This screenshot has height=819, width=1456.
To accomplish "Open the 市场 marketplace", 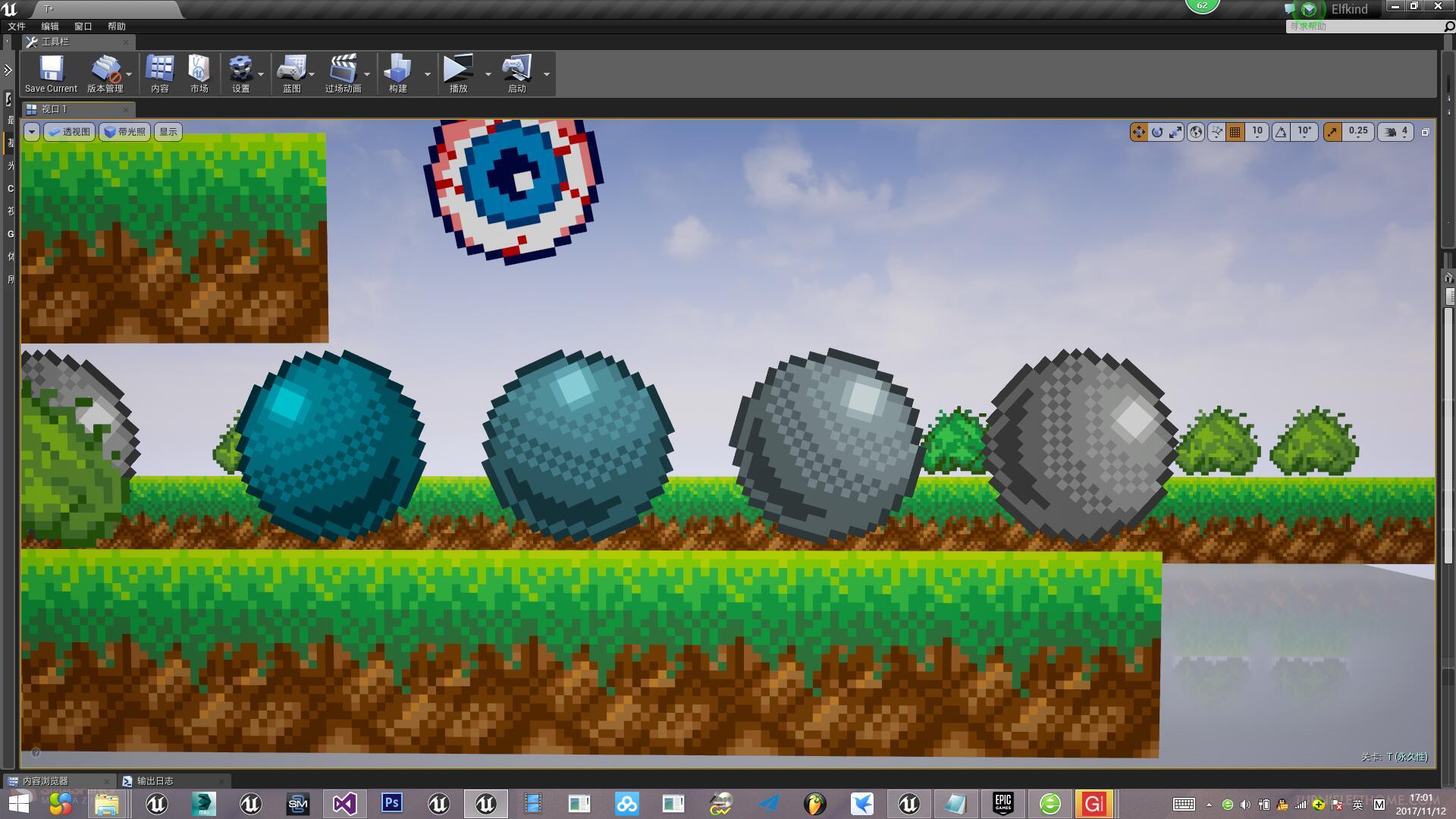I will click(199, 74).
